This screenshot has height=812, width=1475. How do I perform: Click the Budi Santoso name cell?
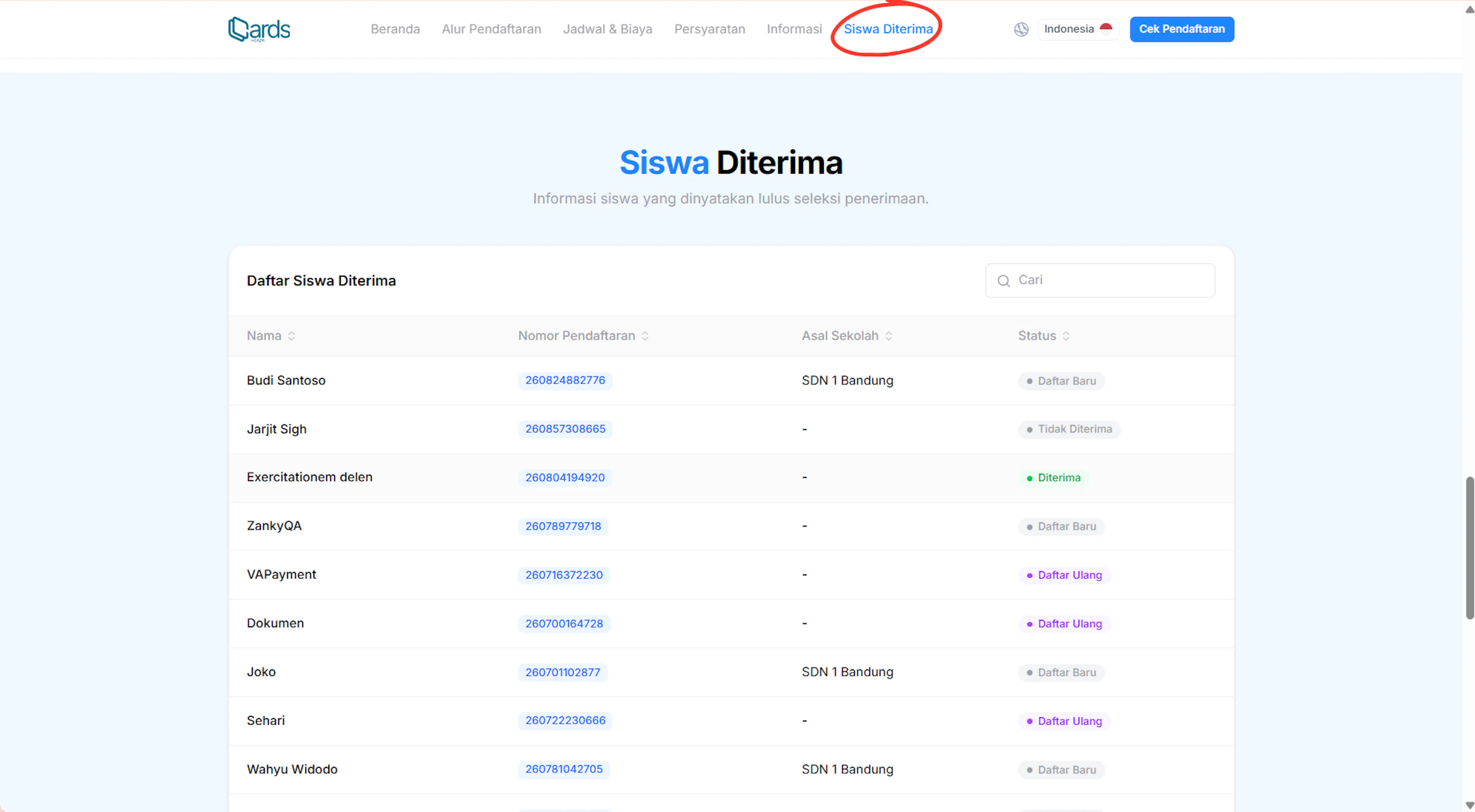click(286, 380)
